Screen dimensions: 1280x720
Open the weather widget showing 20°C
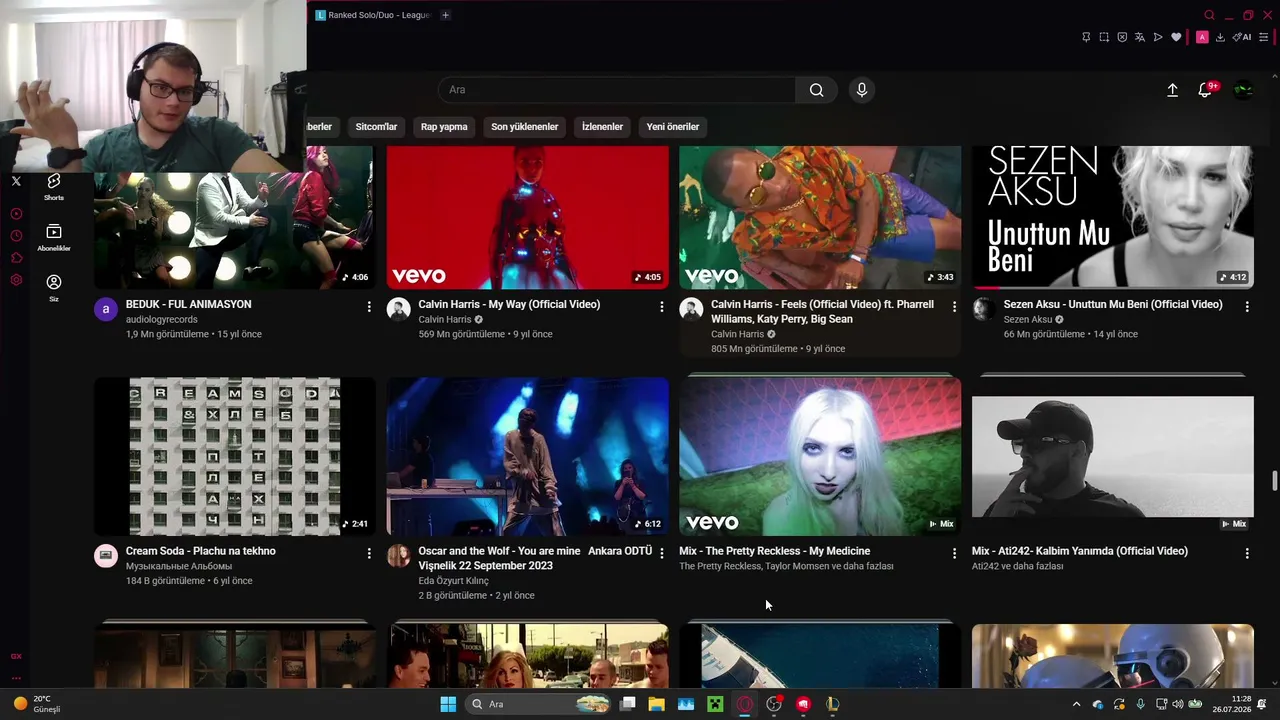point(37,704)
